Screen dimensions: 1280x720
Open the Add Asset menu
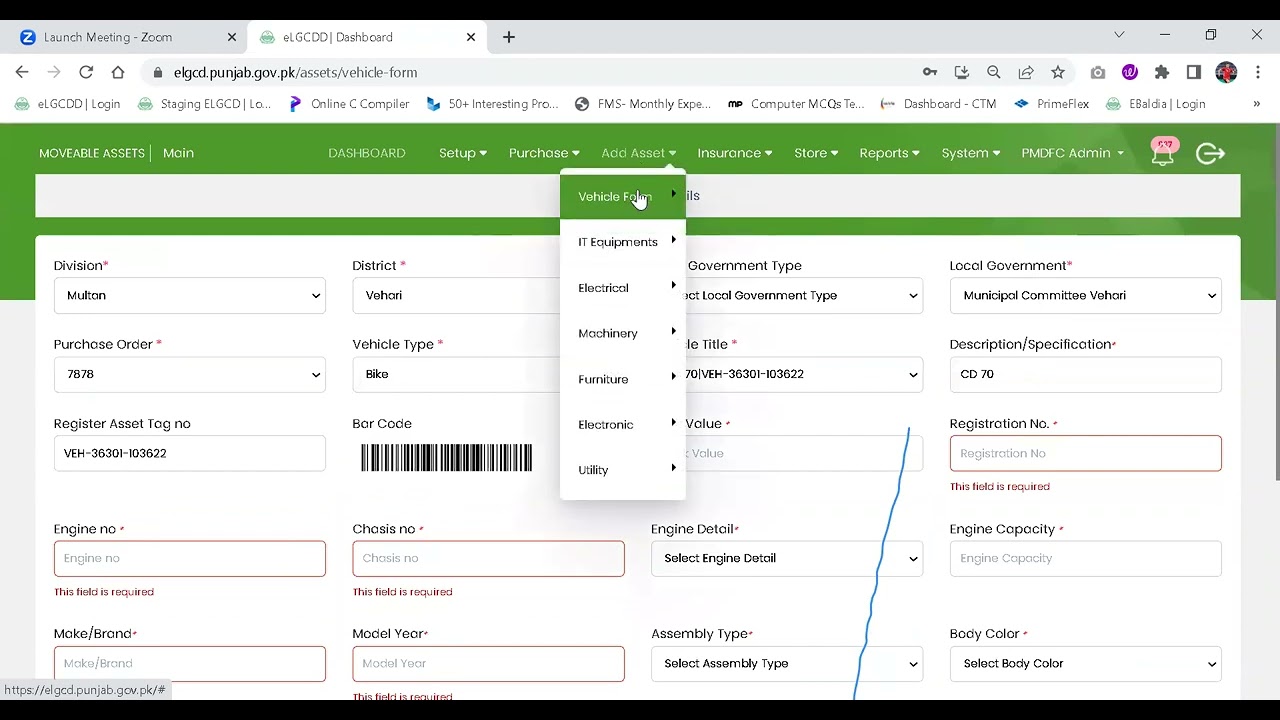(x=638, y=153)
